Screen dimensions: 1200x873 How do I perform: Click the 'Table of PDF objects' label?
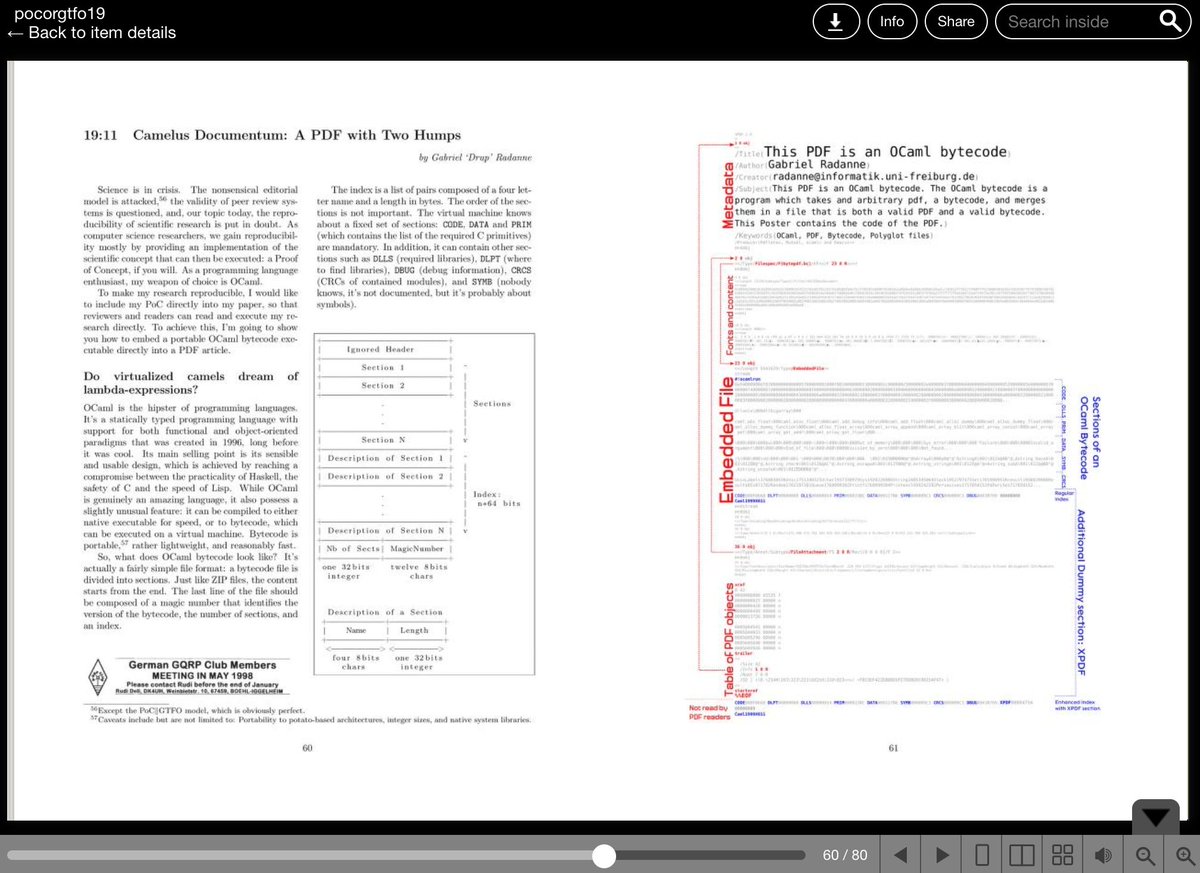point(727,638)
